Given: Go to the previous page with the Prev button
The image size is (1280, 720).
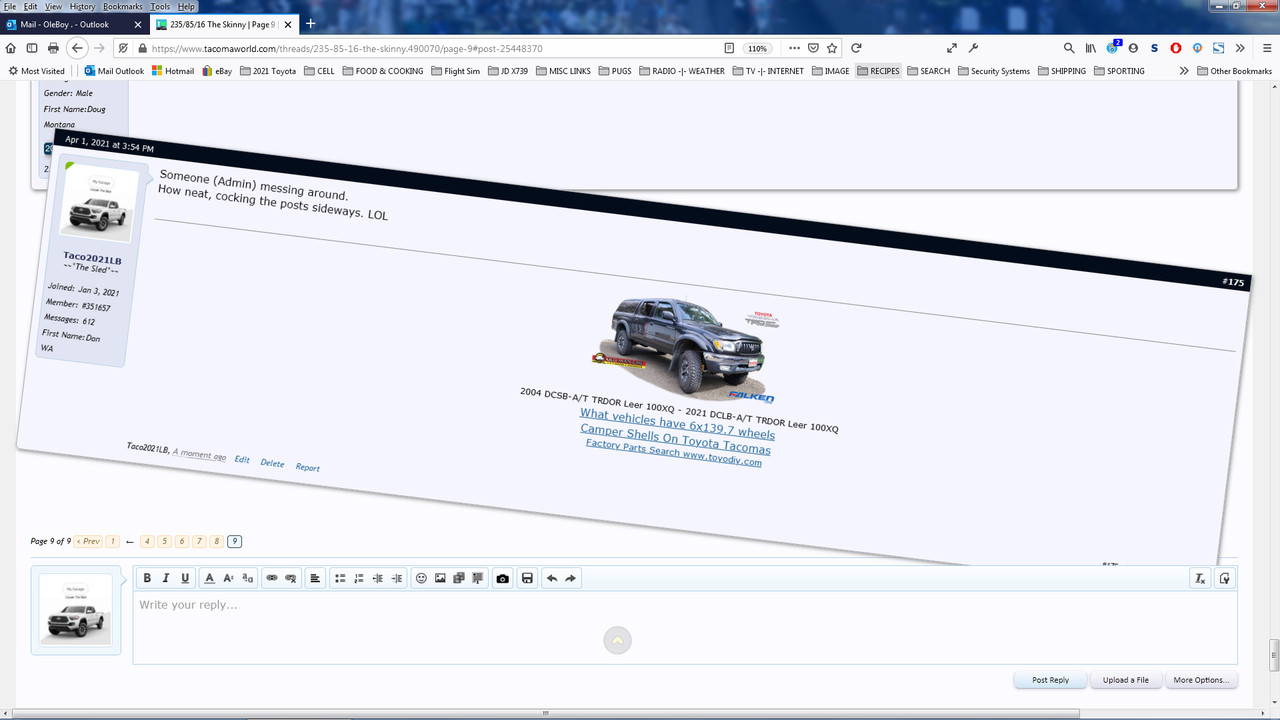Looking at the screenshot, I should 89,541.
